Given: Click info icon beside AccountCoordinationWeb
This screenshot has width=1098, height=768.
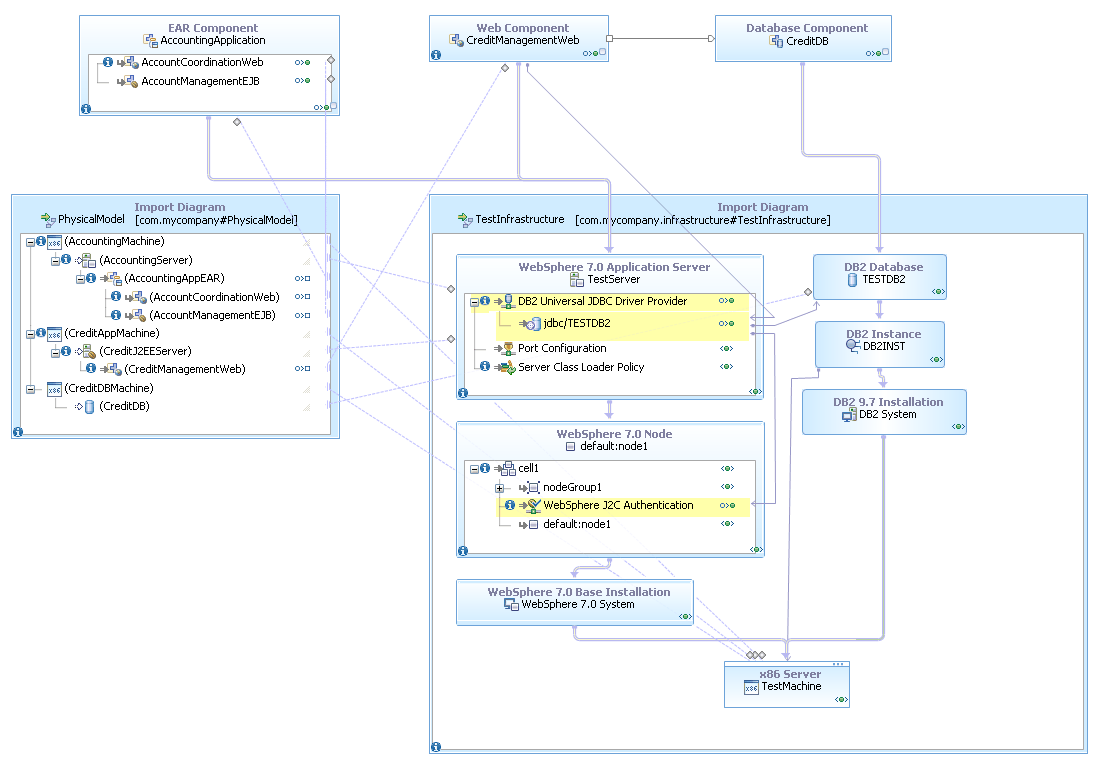Looking at the screenshot, I should pos(116,297).
